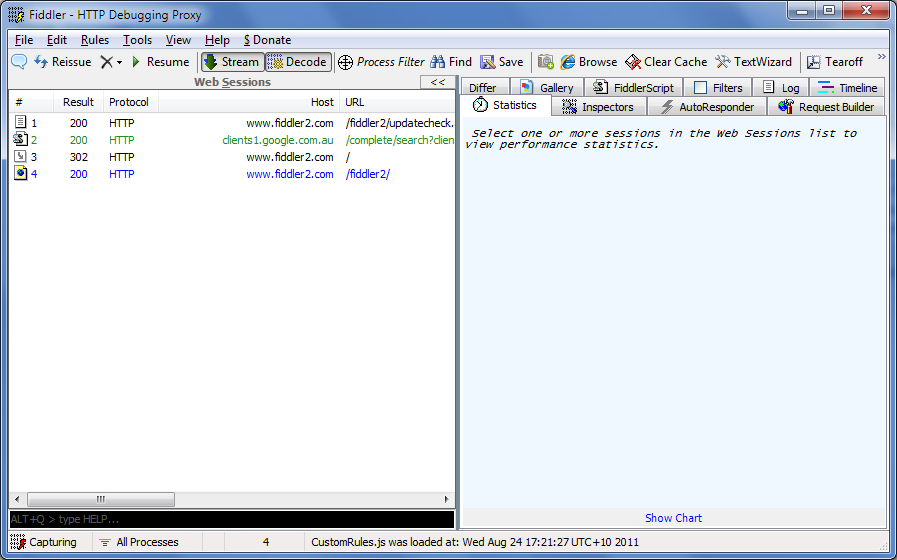
Task: Click URL /fiddler2/updatecheck. in session 1
Action: (400, 123)
